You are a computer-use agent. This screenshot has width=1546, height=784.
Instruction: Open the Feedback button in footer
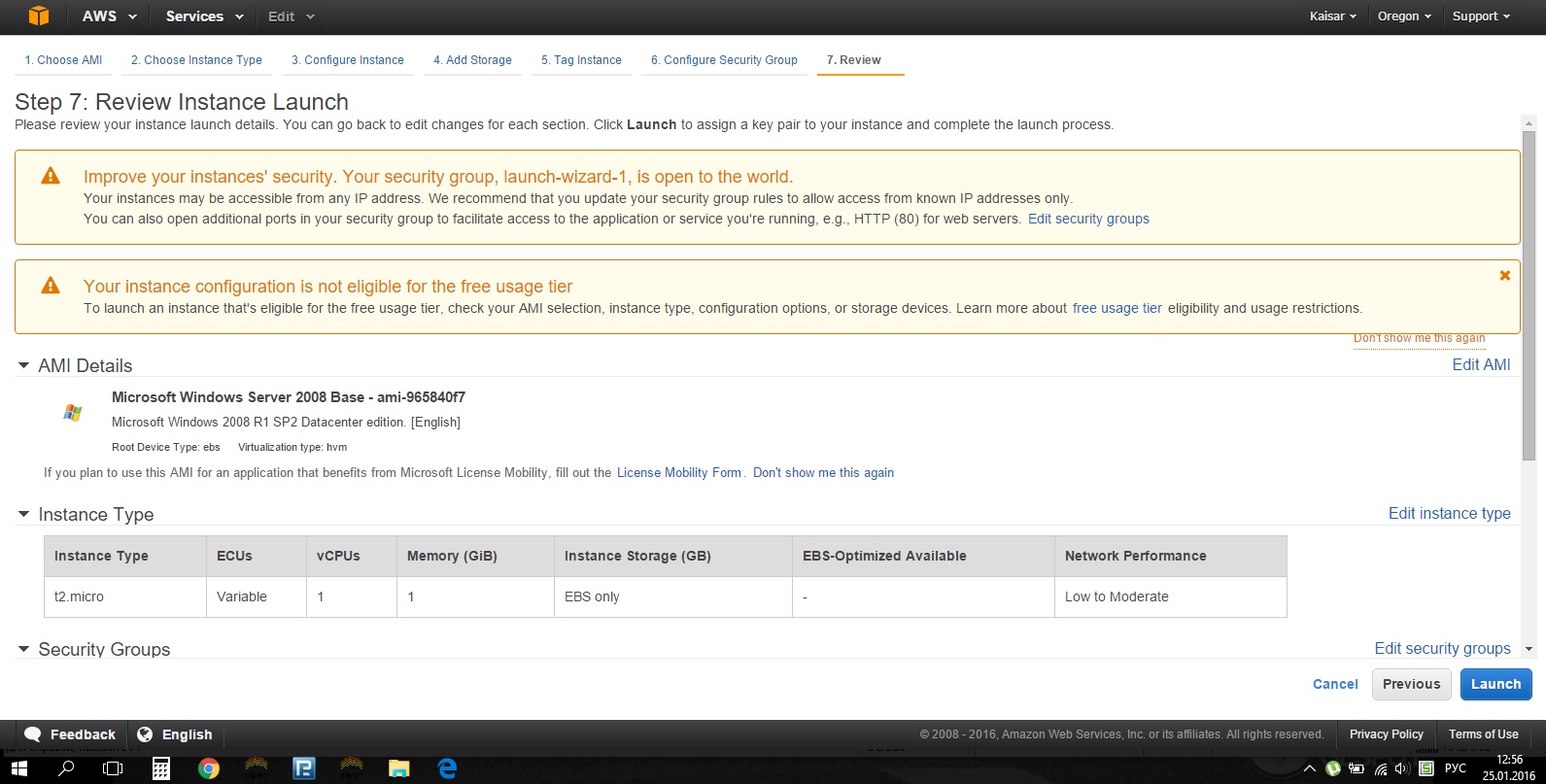pyautogui.click(x=69, y=734)
